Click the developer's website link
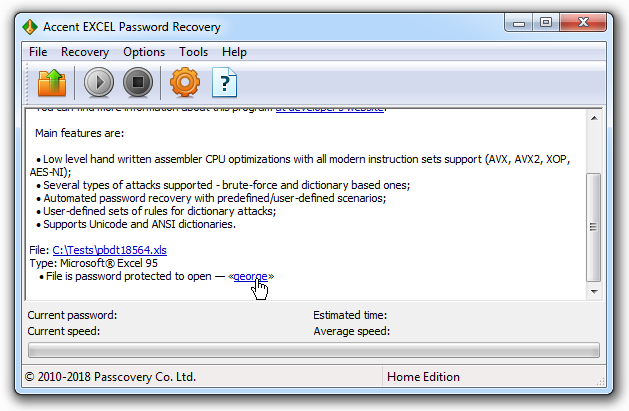 point(330,109)
